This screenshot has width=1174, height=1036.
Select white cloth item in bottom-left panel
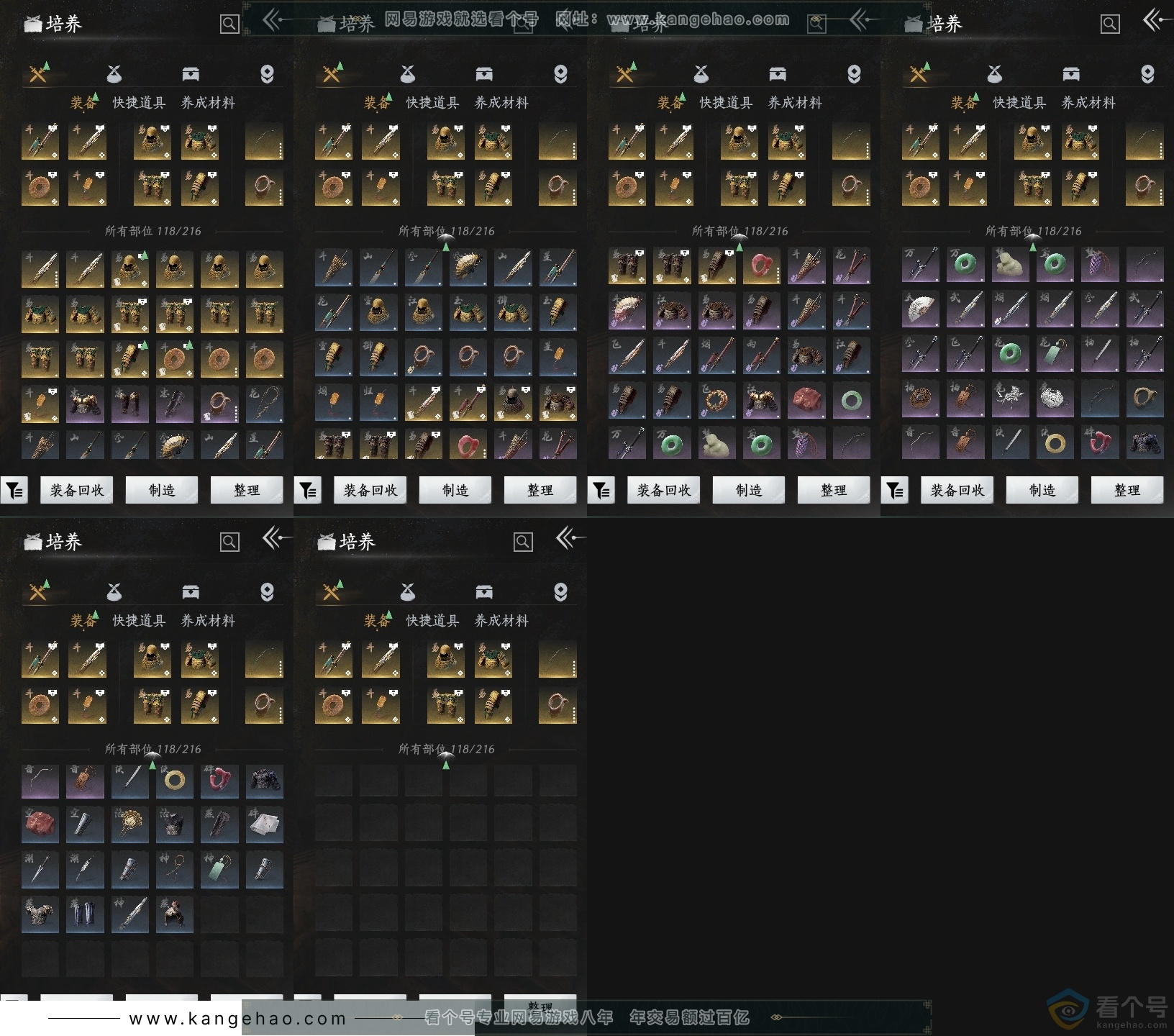[265, 826]
